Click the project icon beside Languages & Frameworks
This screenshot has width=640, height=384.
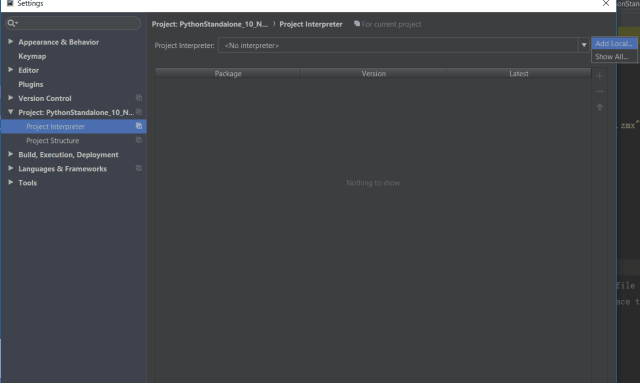(x=139, y=168)
